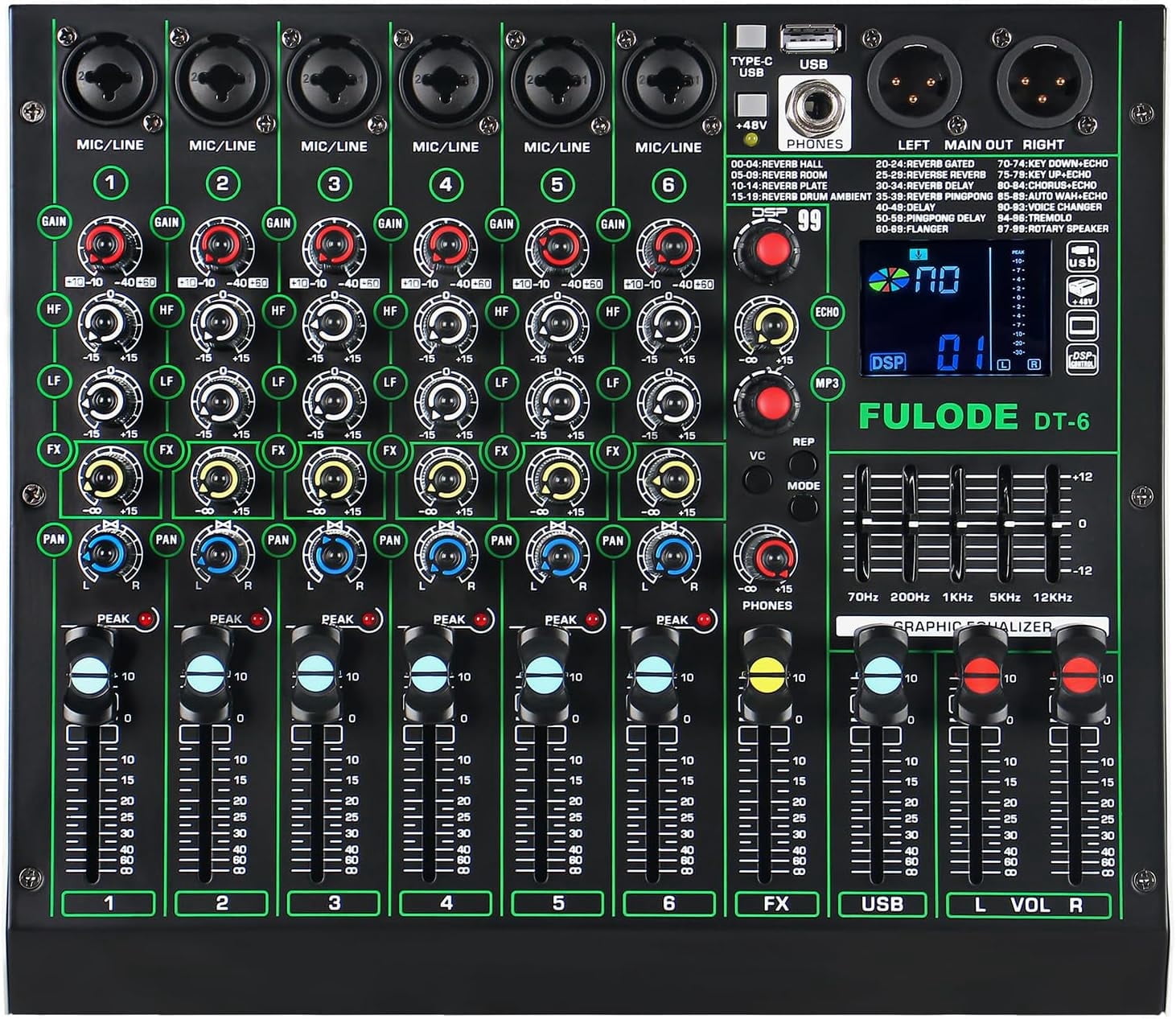1176x1019 pixels.
Task: Click the square button above TYPE-C USB label
Action: [x=750, y=38]
